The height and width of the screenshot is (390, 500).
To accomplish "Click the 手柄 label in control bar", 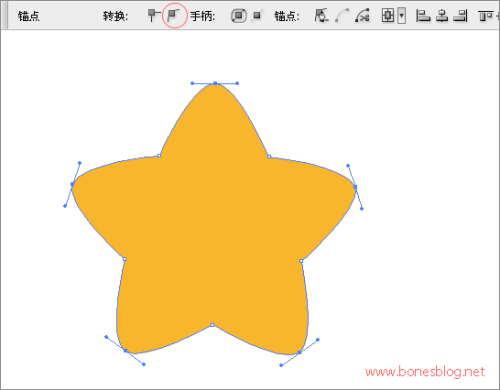I will coord(202,16).
